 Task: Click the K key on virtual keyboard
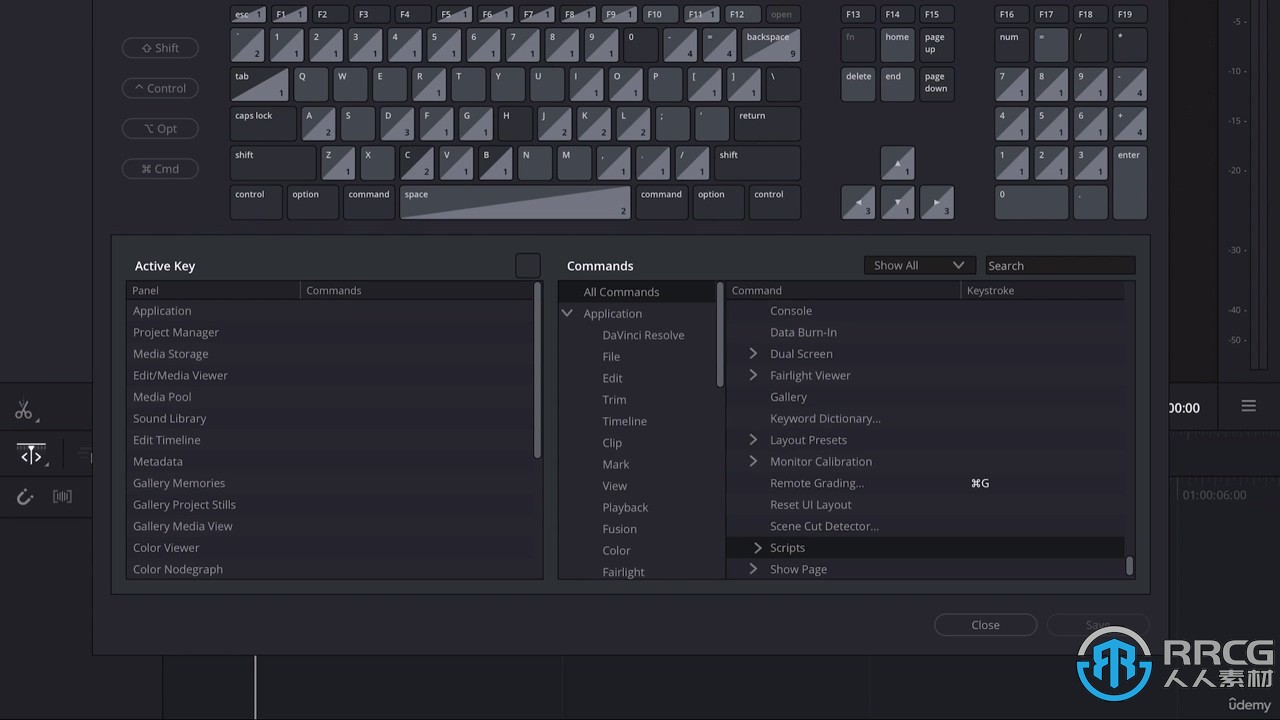(x=593, y=124)
